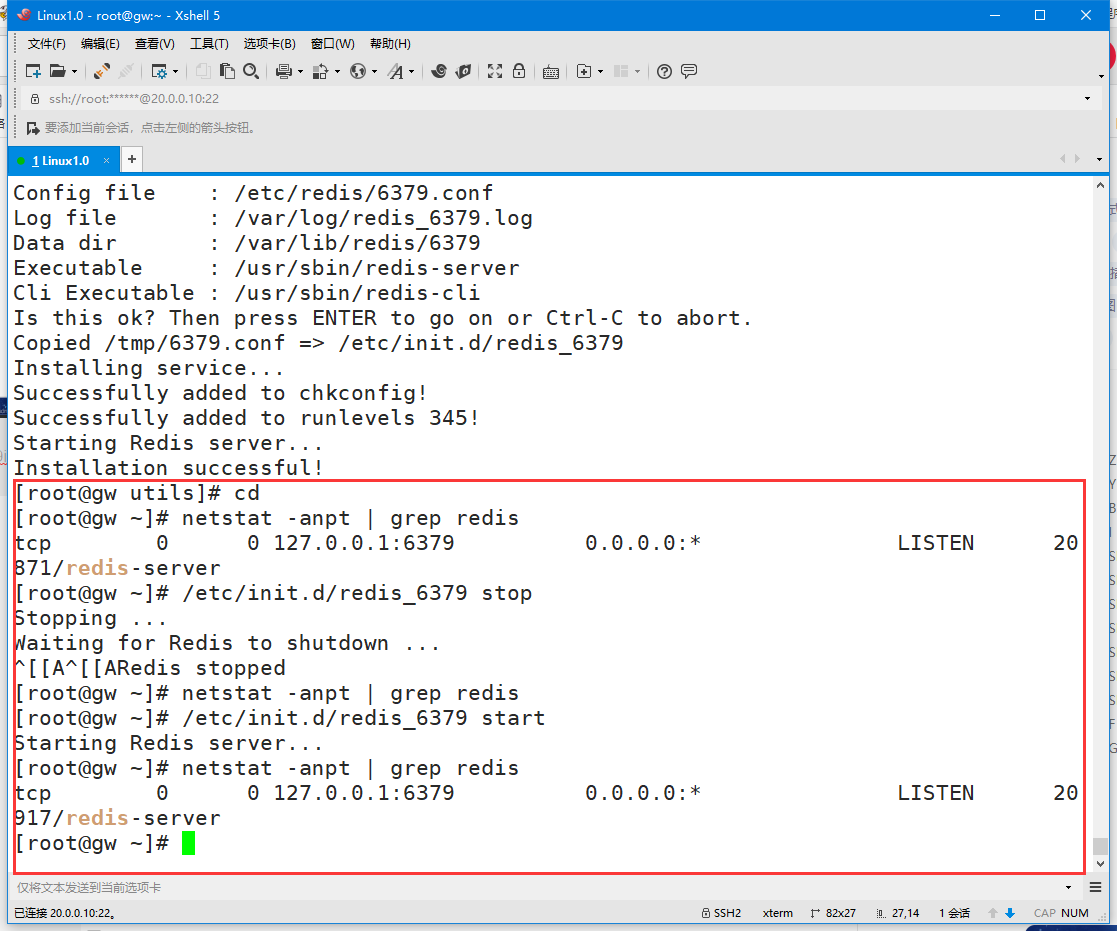Add a new tab with plus button
The height and width of the screenshot is (931, 1117).
click(132, 160)
